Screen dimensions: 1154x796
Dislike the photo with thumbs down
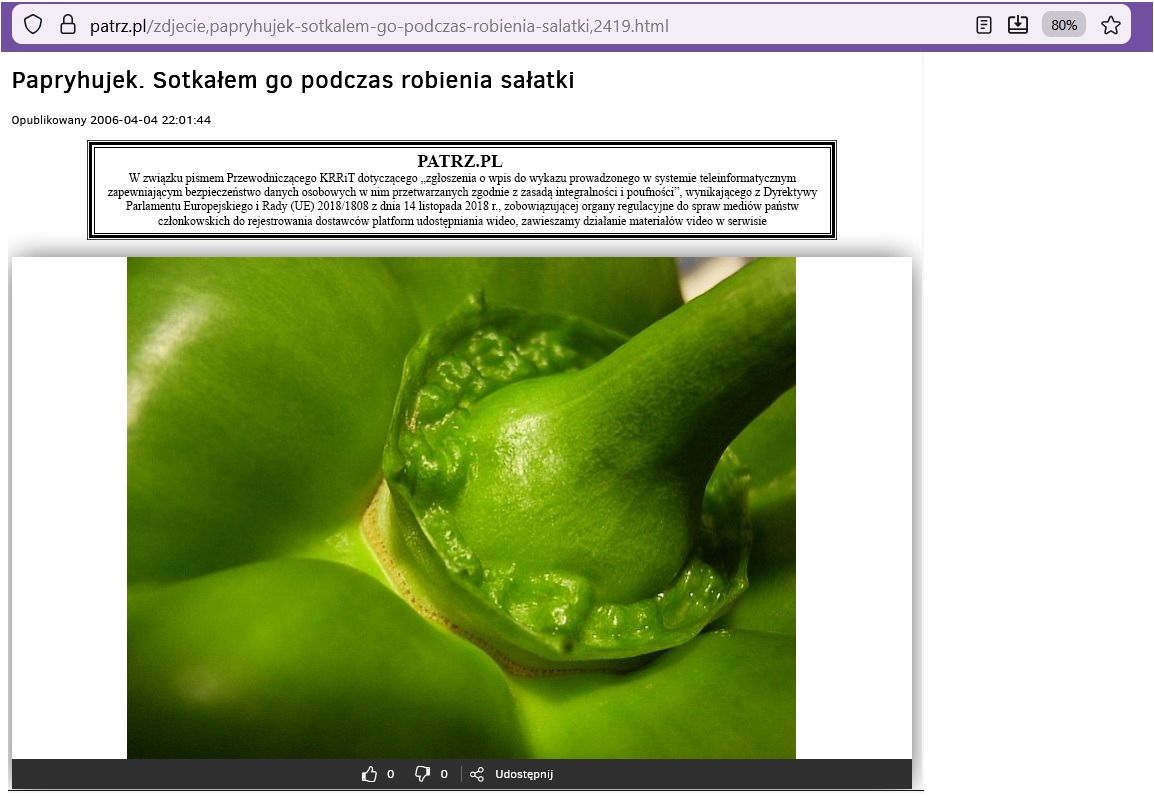coord(422,774)
